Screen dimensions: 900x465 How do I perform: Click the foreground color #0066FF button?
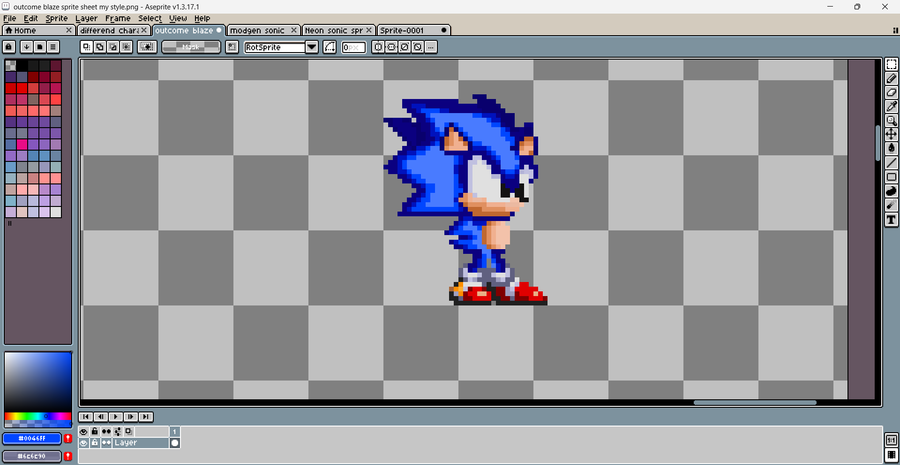pos(32,439)
